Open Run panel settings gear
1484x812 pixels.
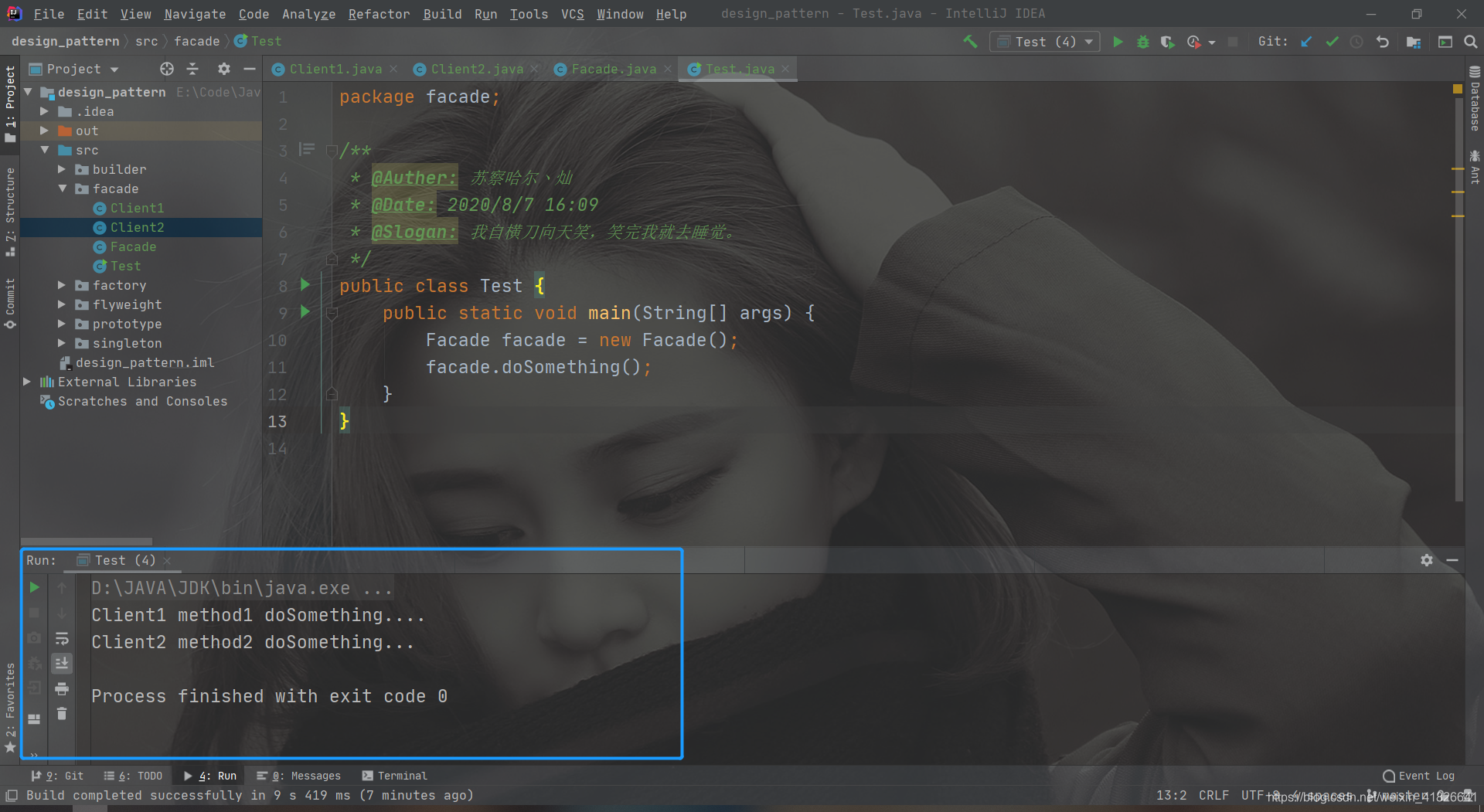[x=1427, y=560]
